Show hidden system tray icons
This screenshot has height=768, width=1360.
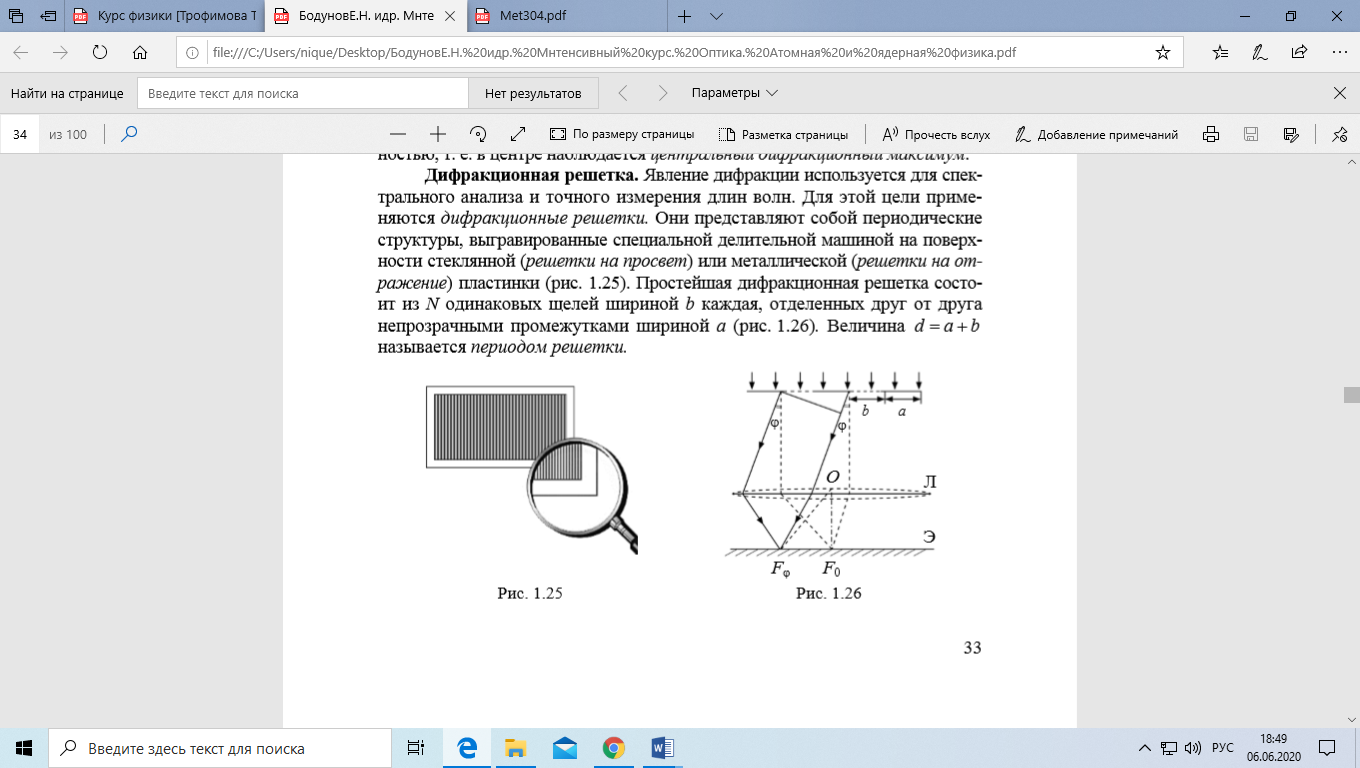point(1145,748)
